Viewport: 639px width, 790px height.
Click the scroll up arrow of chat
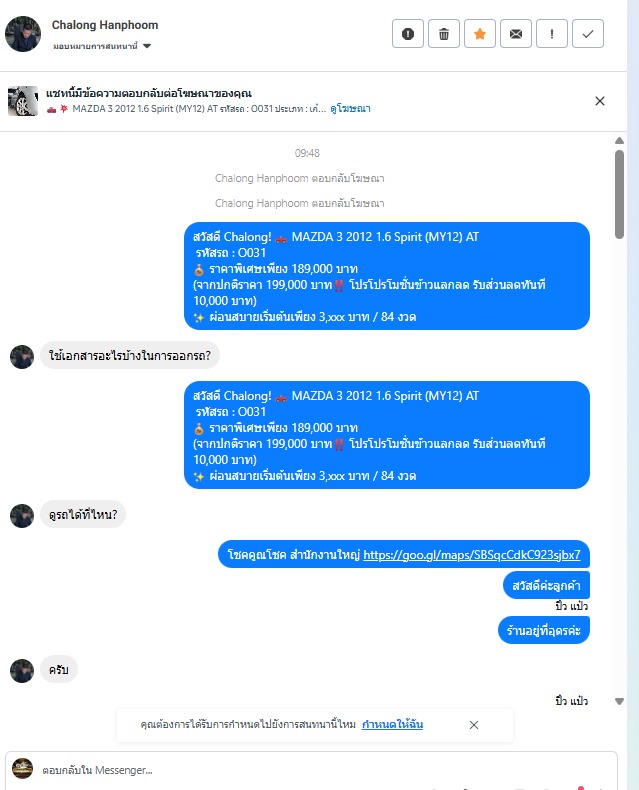[619, 141]
